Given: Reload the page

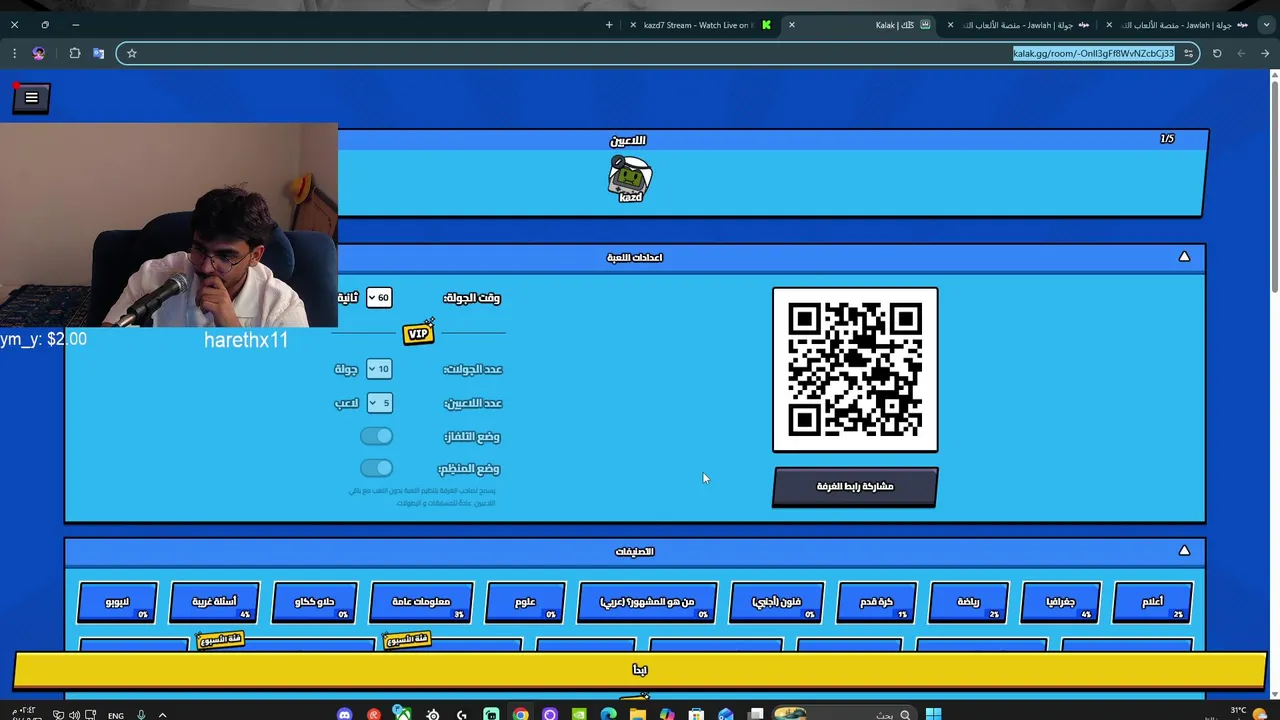Looking at the screenshot, I should pos(1217,54).
